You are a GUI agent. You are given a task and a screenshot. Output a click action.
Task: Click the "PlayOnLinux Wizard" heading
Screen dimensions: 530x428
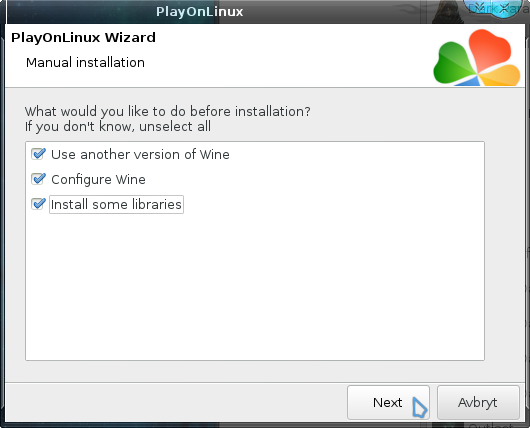[83, 37]
